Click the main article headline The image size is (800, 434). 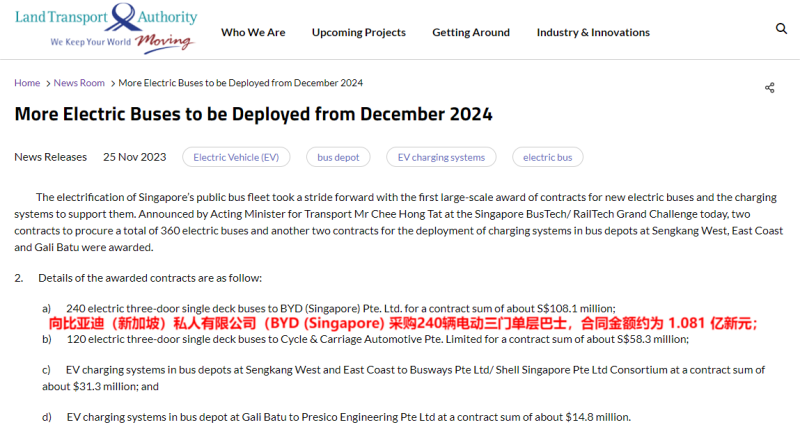click(x=253, y=114)
